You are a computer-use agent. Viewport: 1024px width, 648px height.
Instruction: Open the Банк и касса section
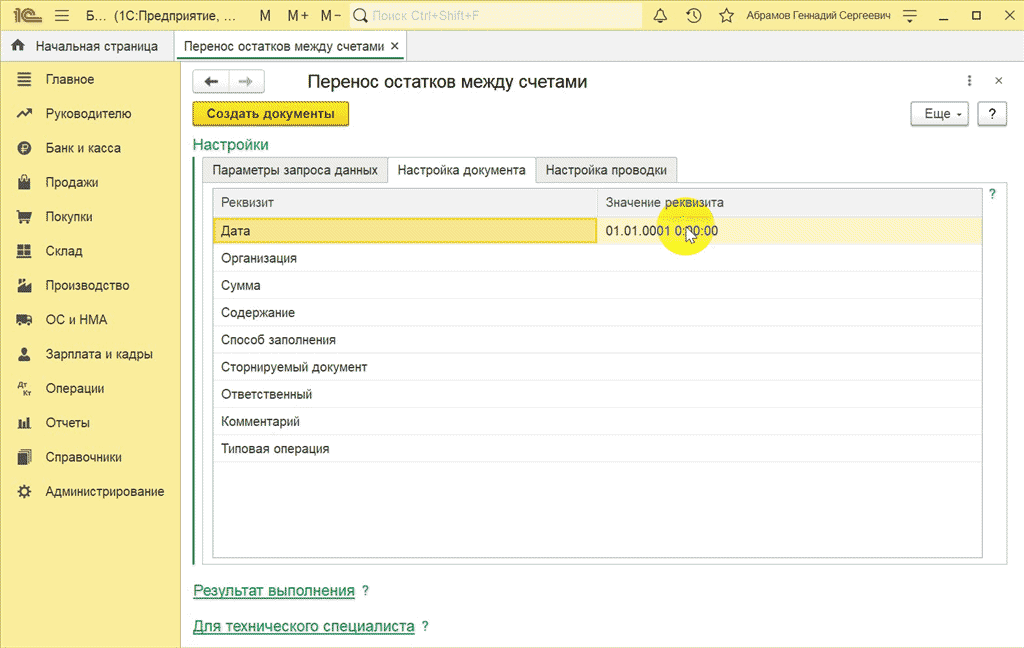coord(83,148)
